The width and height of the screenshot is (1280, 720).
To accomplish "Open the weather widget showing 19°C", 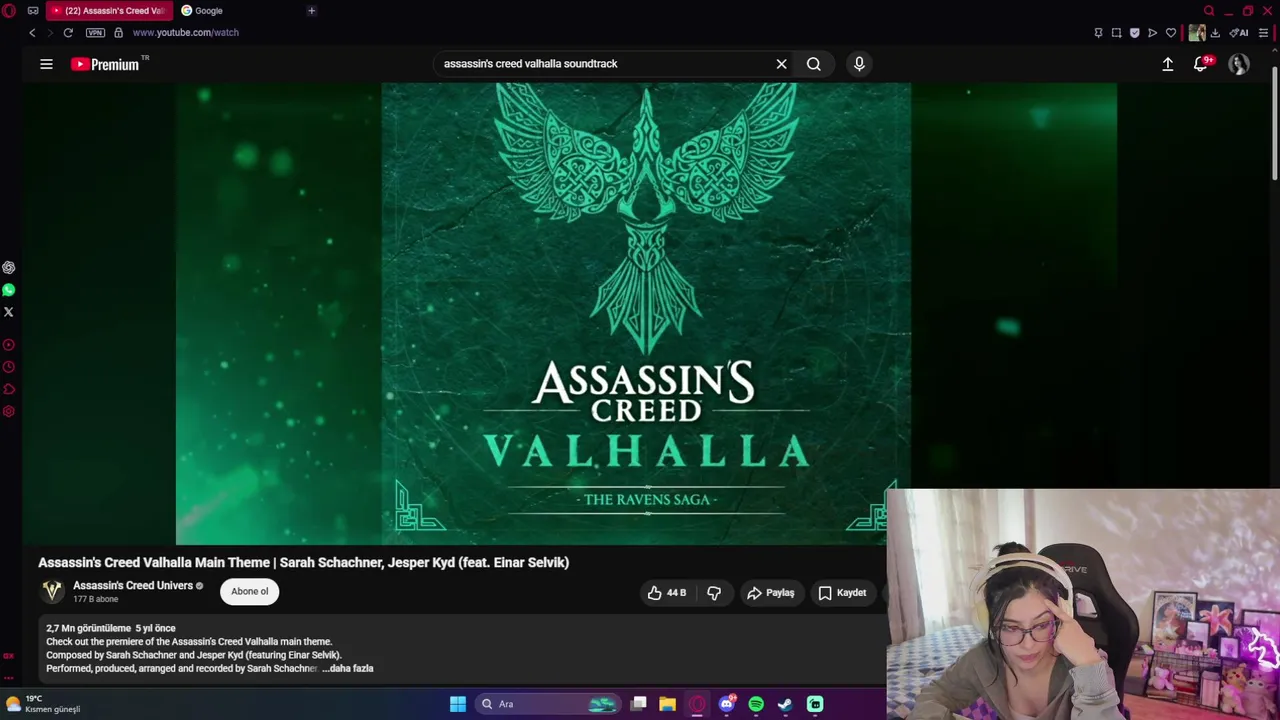I will pyautogui.click(x=42, y=704).
